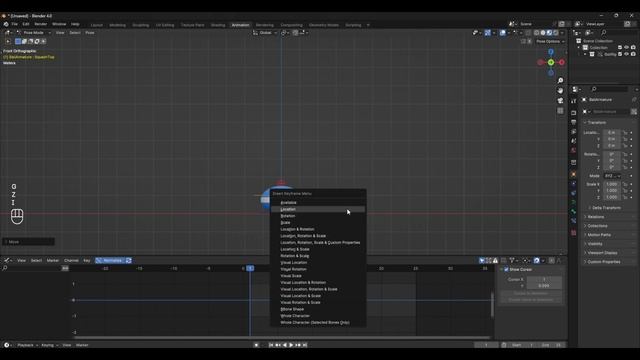
Task: Click Cursor X value field
Action: click(544, 280)
